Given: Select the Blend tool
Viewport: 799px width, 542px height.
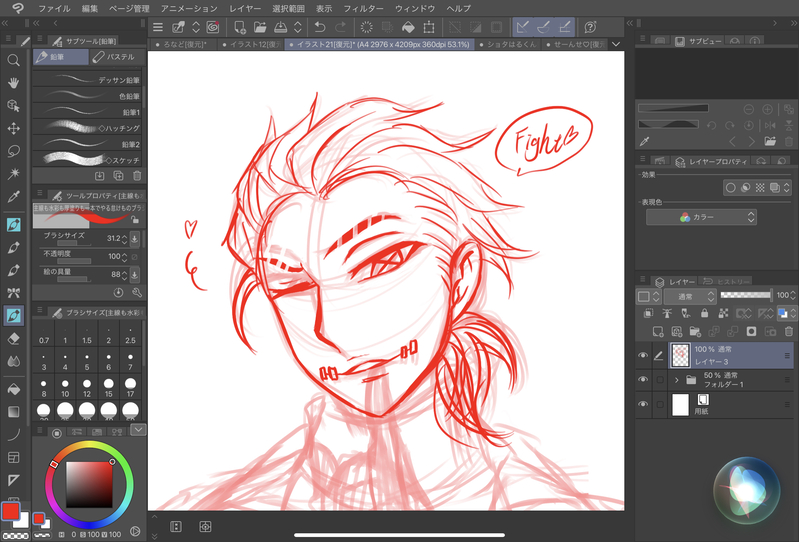Looking at the screenshot, I should click(14, 361).
